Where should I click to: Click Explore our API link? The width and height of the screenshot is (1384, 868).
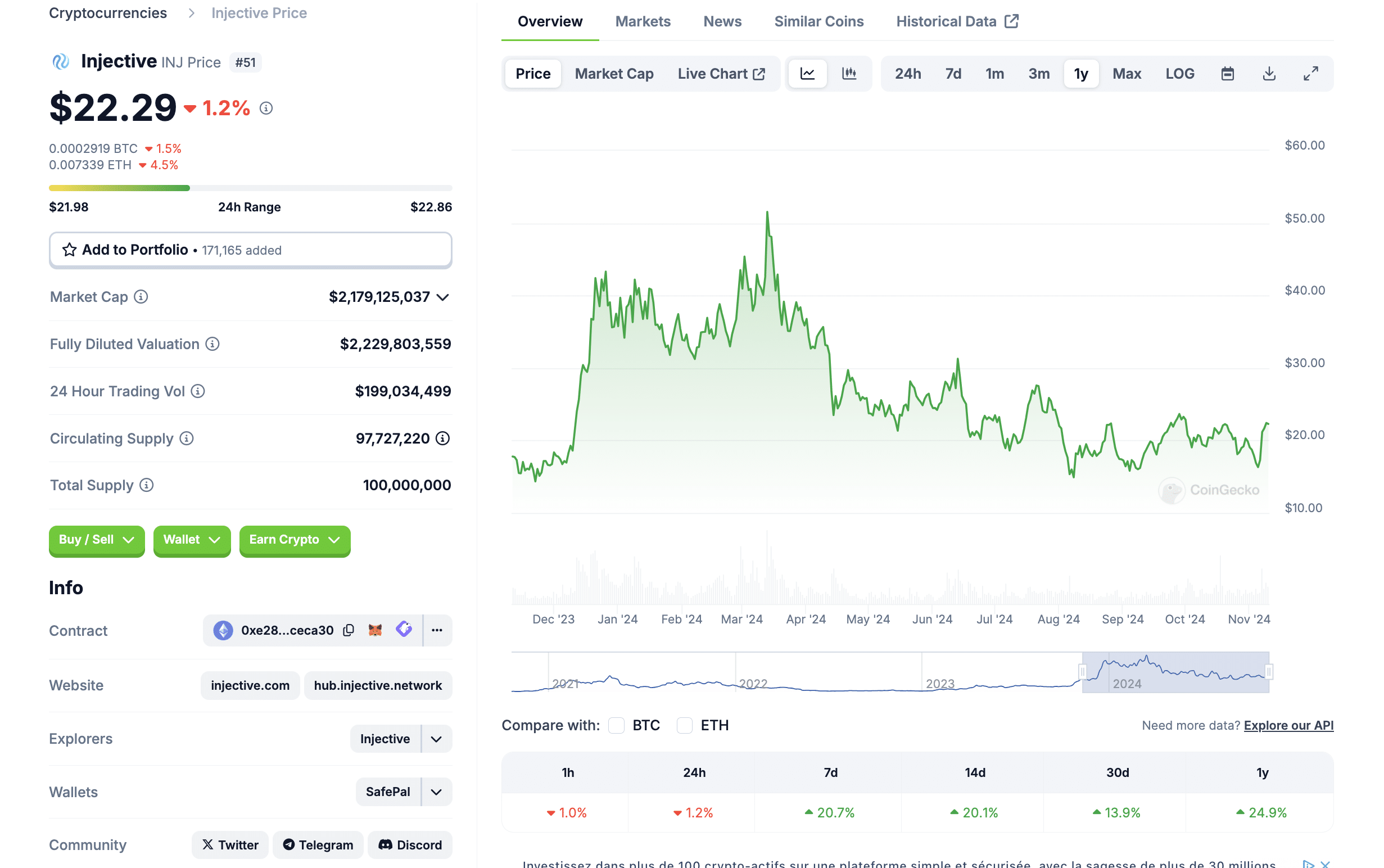[1288, 725]
